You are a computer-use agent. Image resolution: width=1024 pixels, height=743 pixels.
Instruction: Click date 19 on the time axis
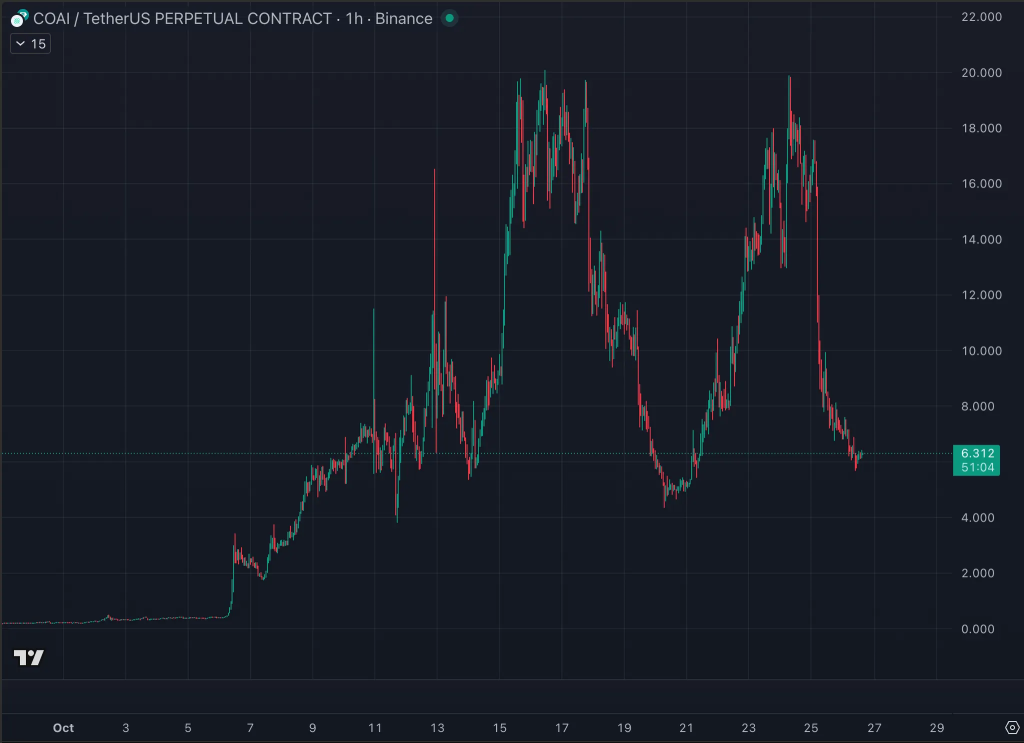pos(624,728)
